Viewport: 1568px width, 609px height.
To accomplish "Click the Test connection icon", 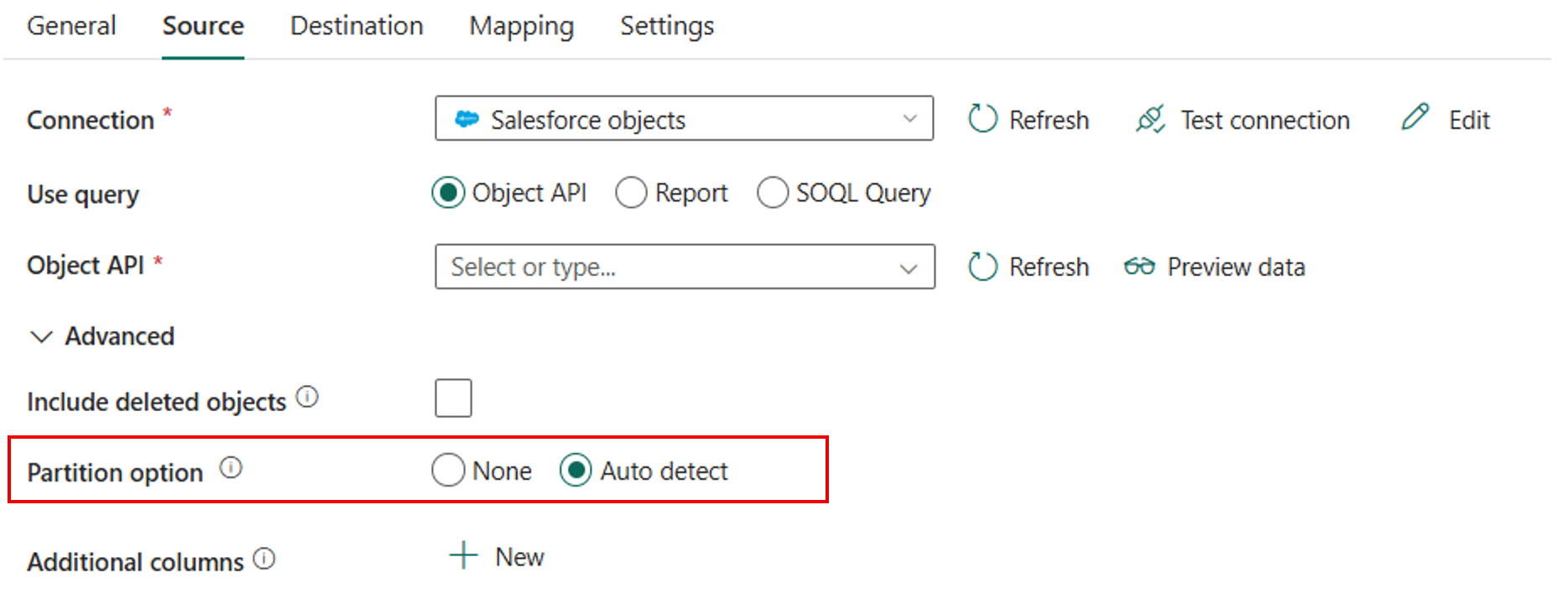I will pos(1150,119).
